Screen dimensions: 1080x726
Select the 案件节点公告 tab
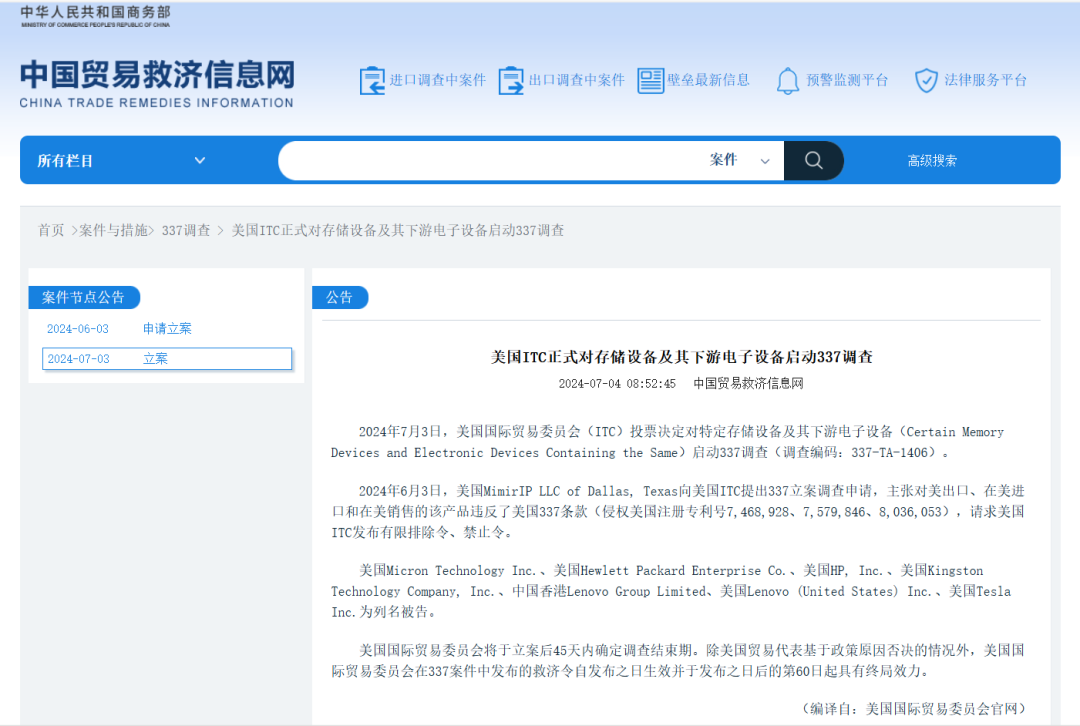coord(83,297)
